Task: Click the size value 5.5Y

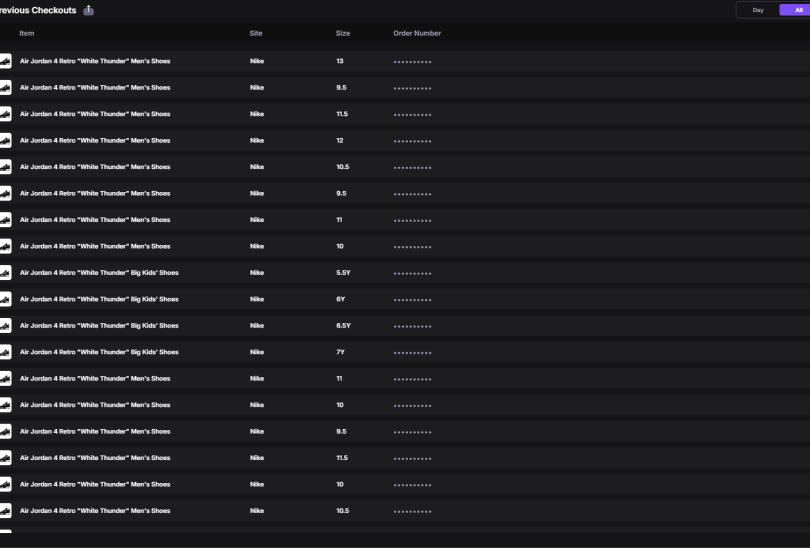Action: [x=343, y=273]
